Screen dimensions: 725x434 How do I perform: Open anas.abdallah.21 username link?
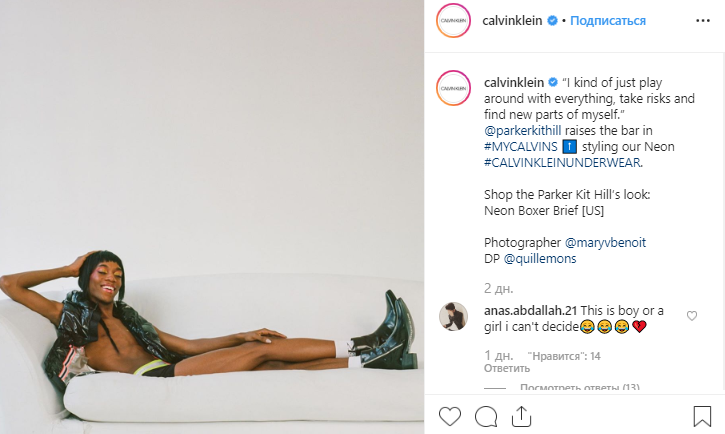(530, 311)
